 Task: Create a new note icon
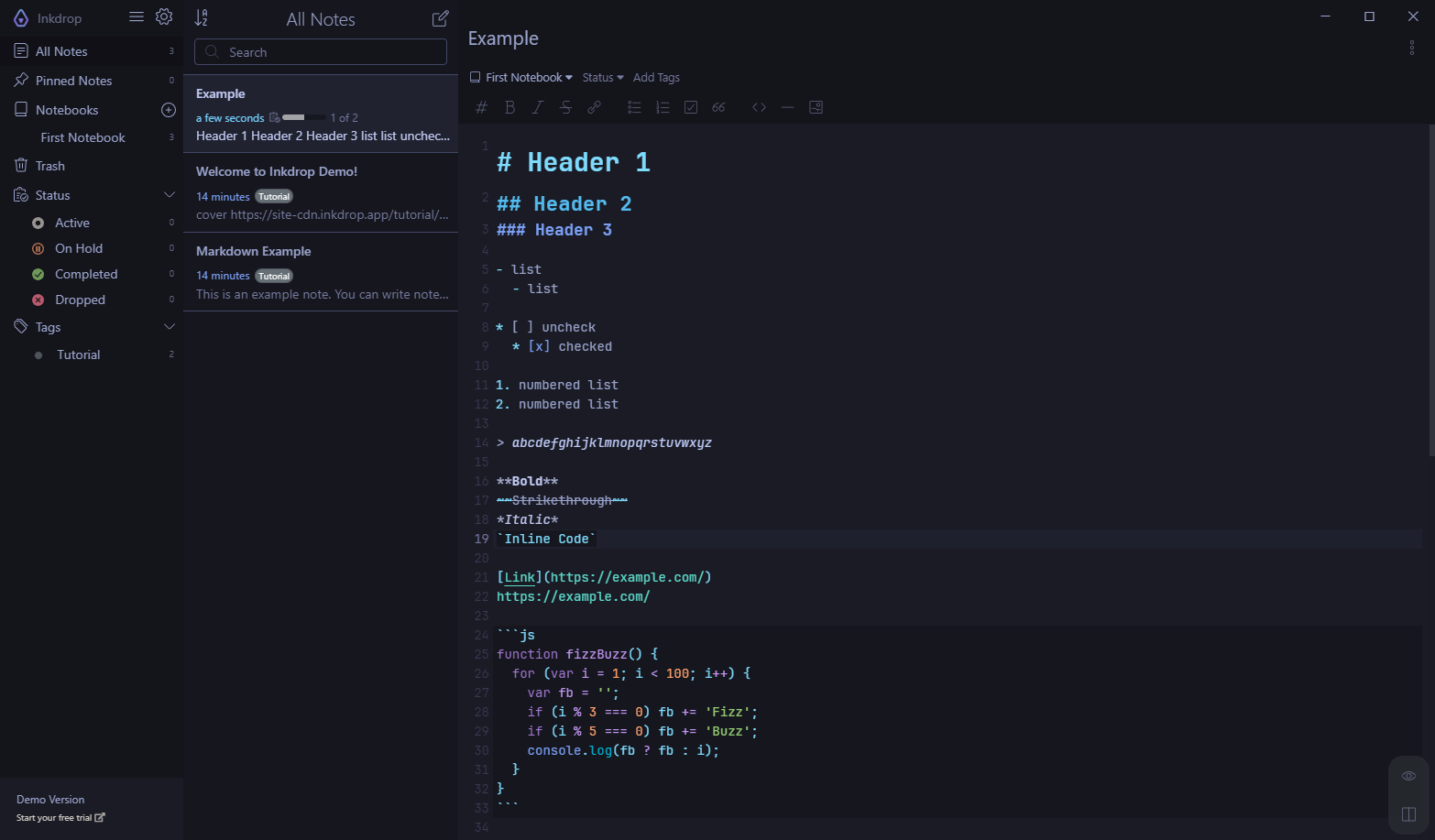pyautogui.click(x=440, y=18)
